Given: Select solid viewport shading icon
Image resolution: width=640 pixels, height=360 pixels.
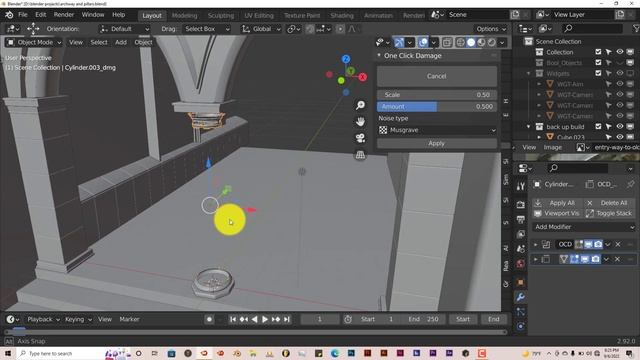Looking at the screenshot, I should (x=471, y=42).
